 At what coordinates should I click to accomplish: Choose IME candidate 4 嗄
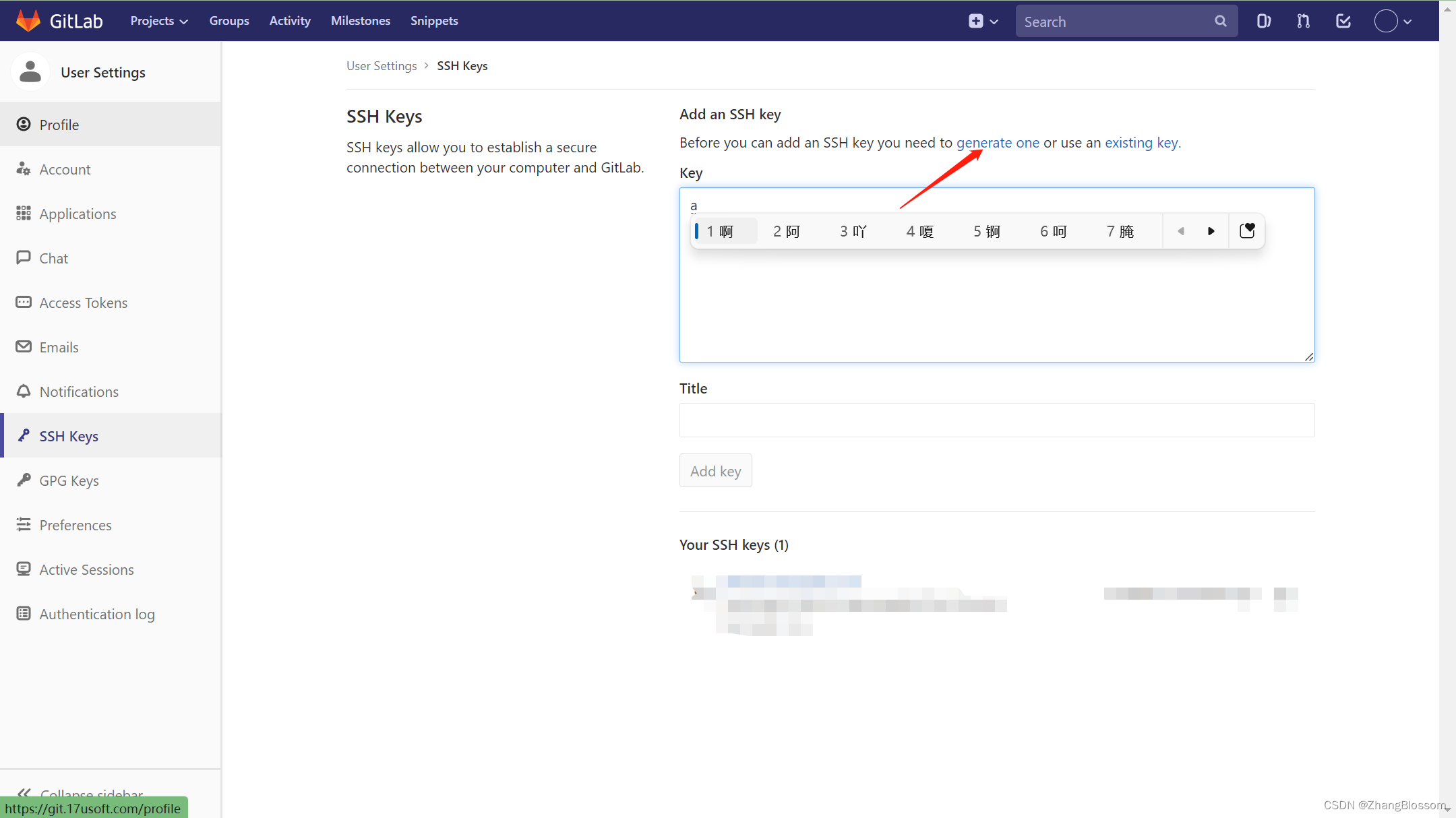919,231
